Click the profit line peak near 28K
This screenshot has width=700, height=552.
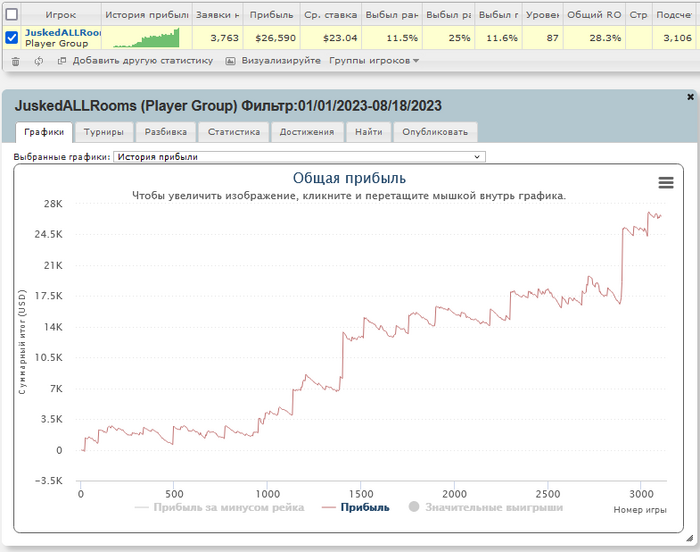[x=650, y=213]
